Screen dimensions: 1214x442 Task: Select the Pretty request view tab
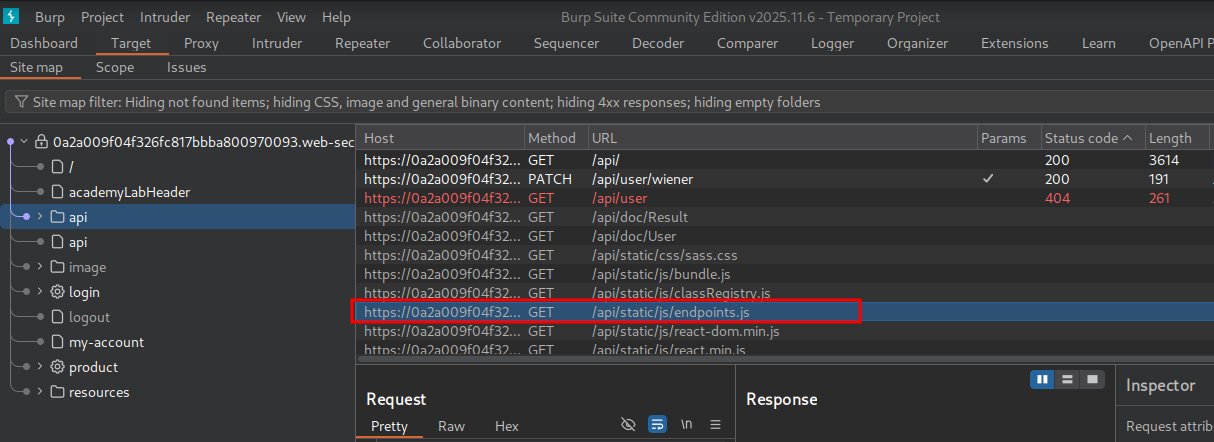coord(389,426)
